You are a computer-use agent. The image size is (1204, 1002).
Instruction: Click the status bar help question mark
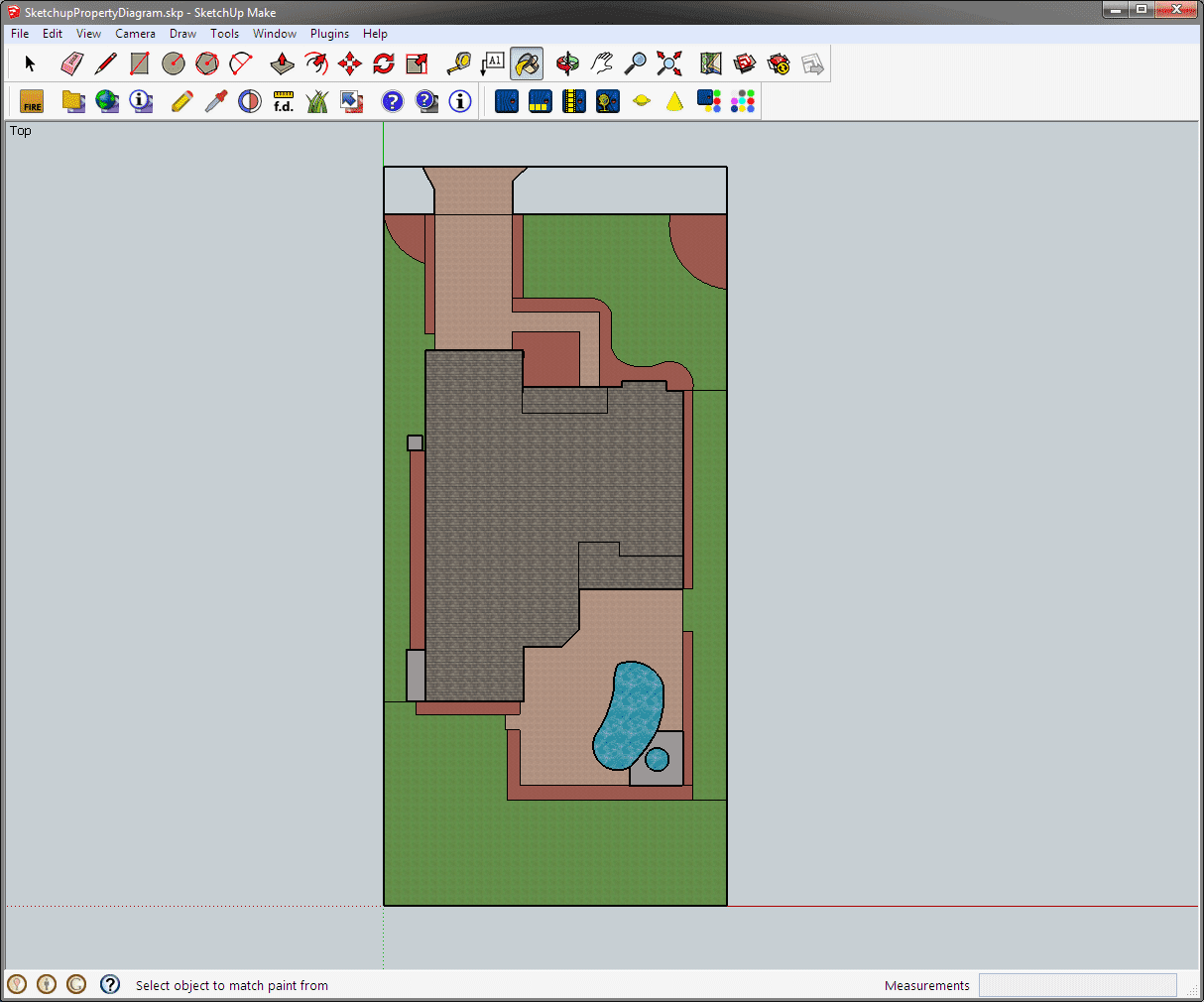coord(109,984)
